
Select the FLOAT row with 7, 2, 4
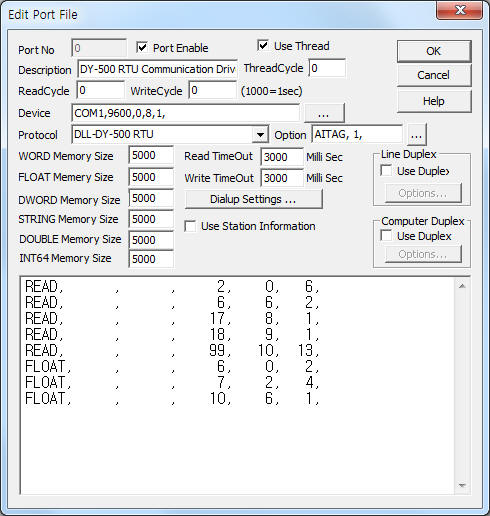click(x=172, y=383)
